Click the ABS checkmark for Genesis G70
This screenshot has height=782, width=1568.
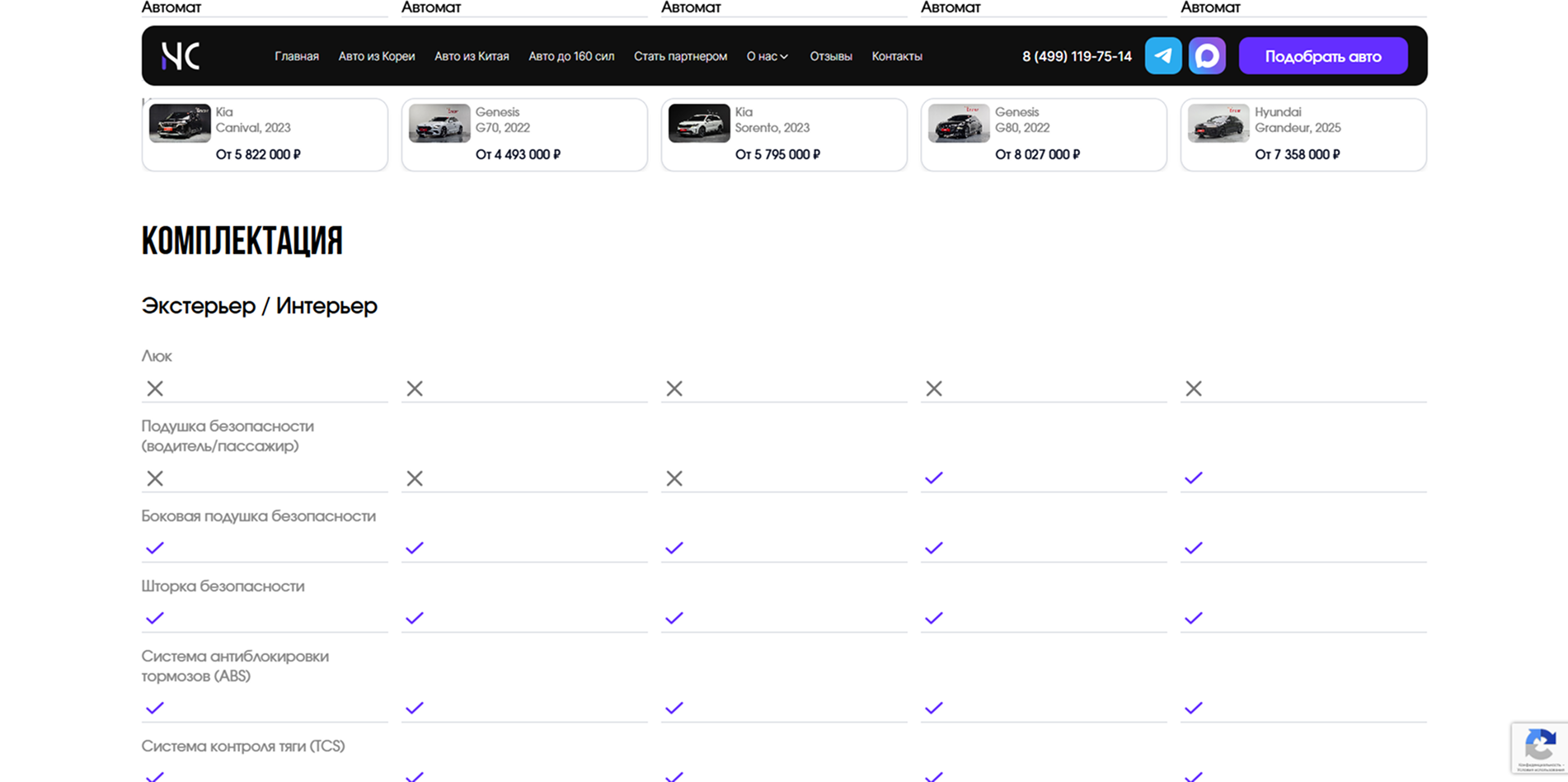click(x=415, y=708)
